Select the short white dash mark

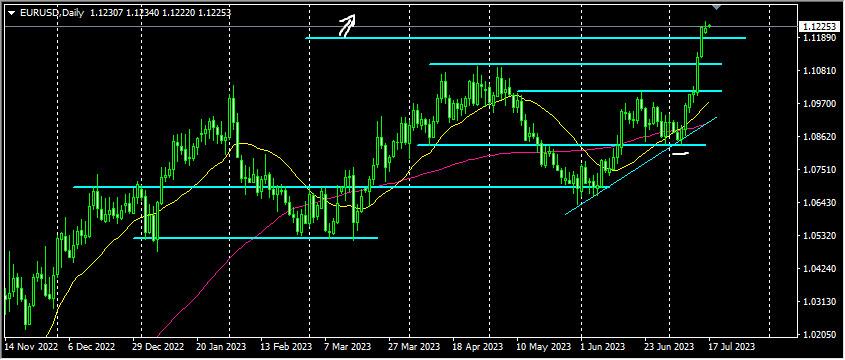[x=681, y=154]
